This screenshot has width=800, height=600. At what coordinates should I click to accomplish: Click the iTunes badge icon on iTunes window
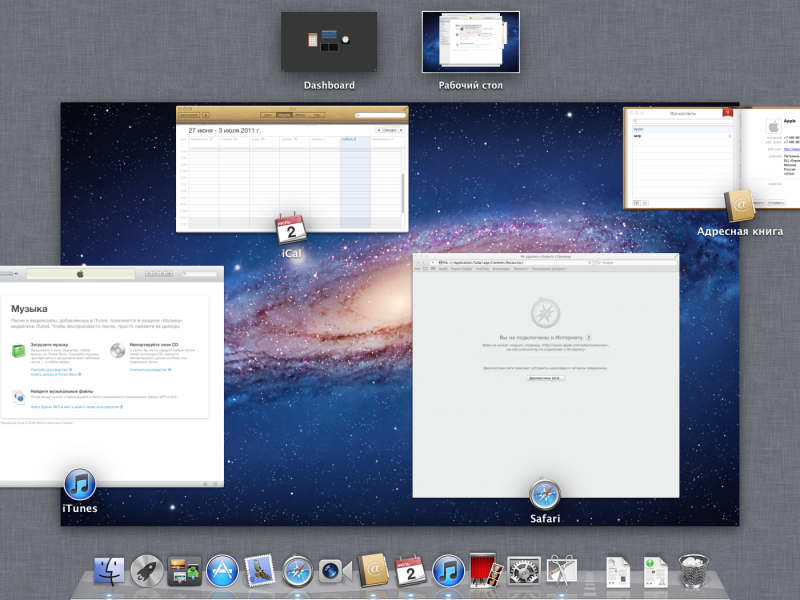pyautogui.click(x=80, y=484)
